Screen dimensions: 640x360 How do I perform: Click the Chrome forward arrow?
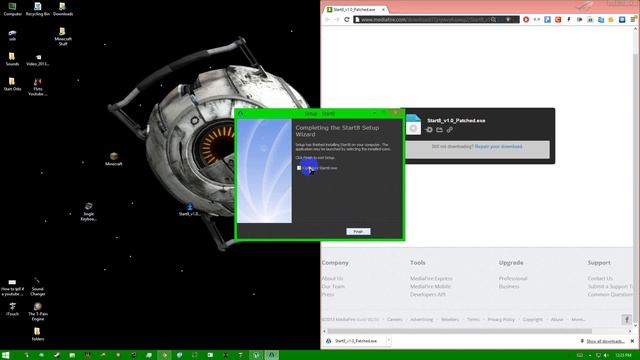(x=337, y=19)
